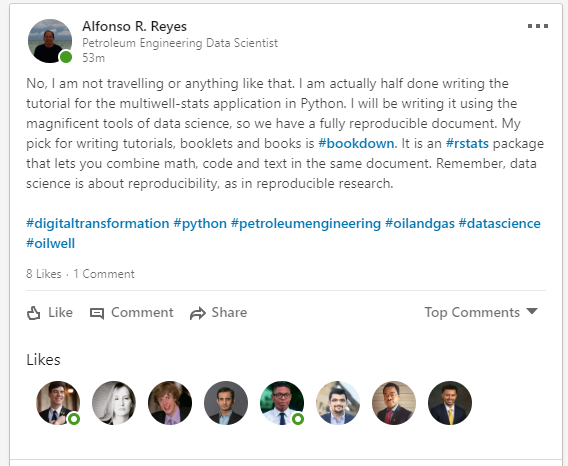Open the #rstats hashtag link
Screen dimensions: 568x466
[x=467, y=143]
